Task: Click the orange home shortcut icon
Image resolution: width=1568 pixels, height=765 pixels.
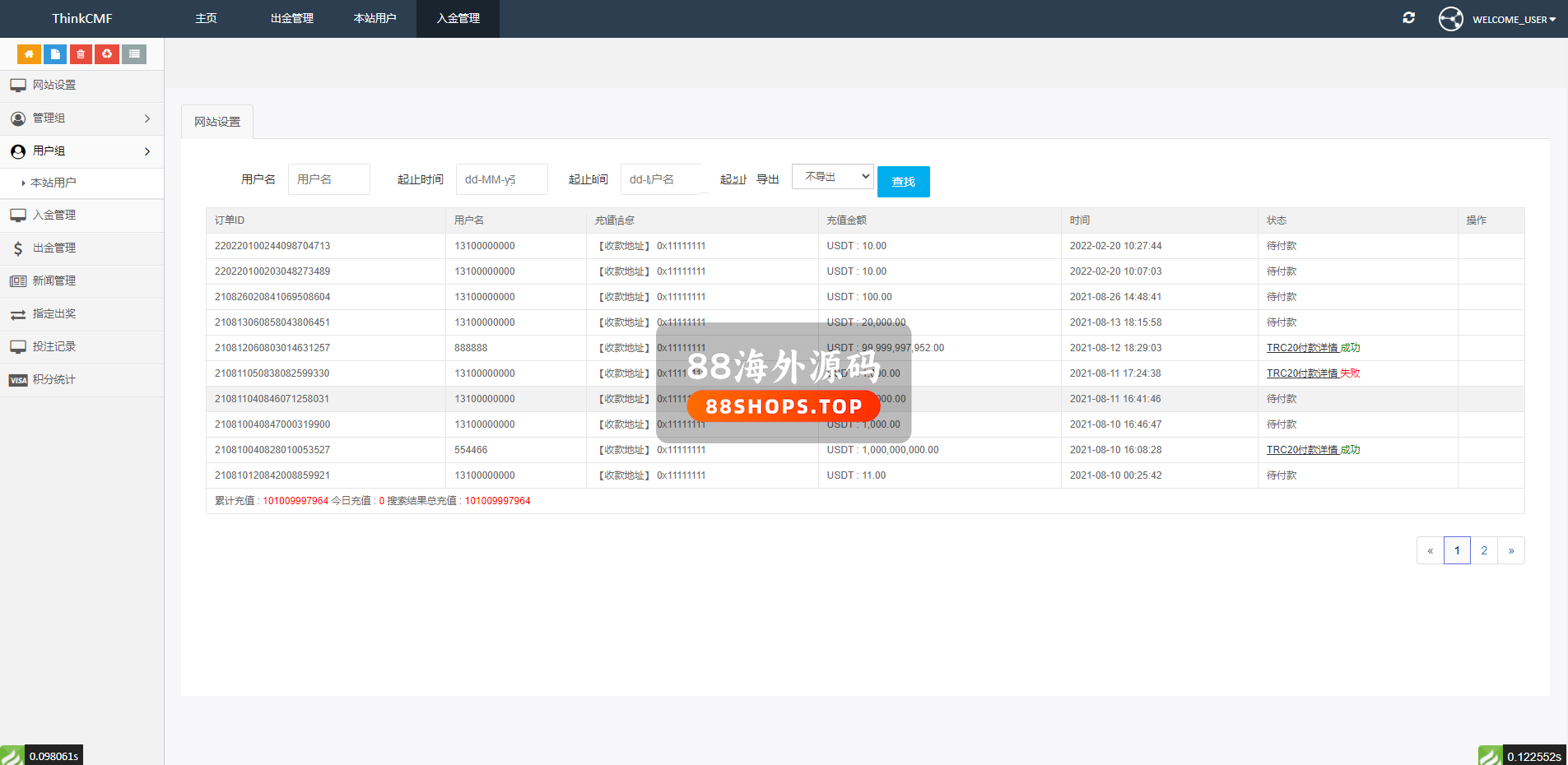Action: pos(29,54)
